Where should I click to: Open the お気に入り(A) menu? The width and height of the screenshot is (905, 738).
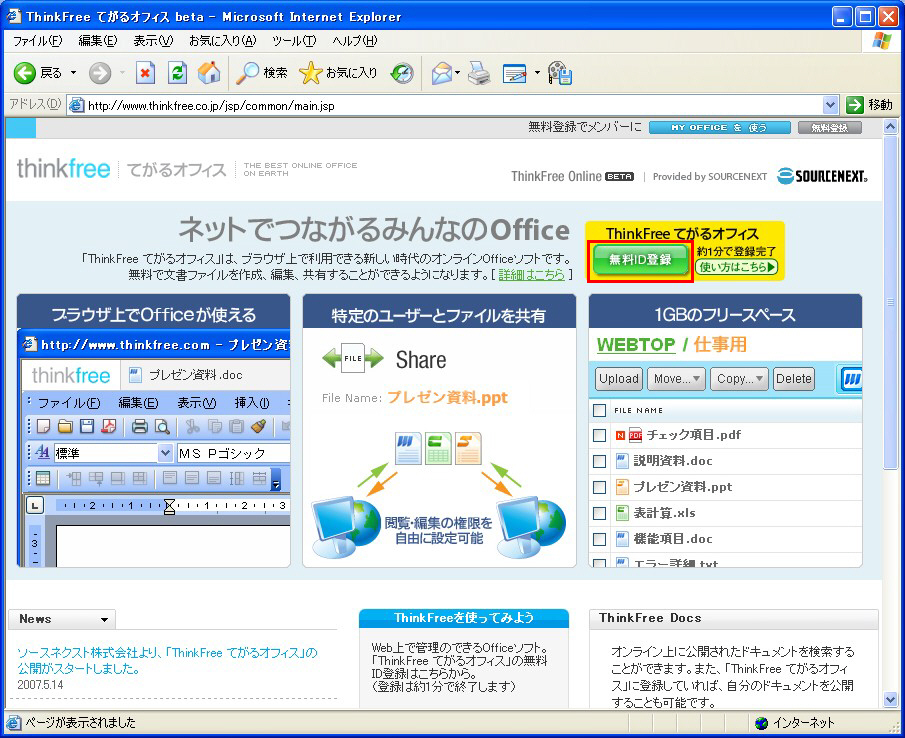(x=223, y=40)
